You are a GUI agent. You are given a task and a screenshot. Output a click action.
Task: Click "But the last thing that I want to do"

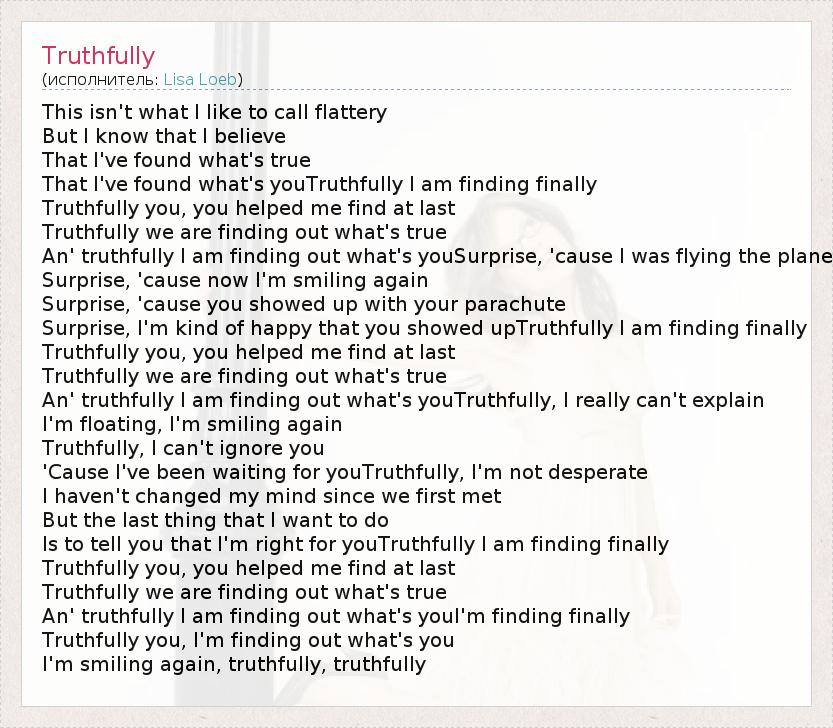point(215,520)
